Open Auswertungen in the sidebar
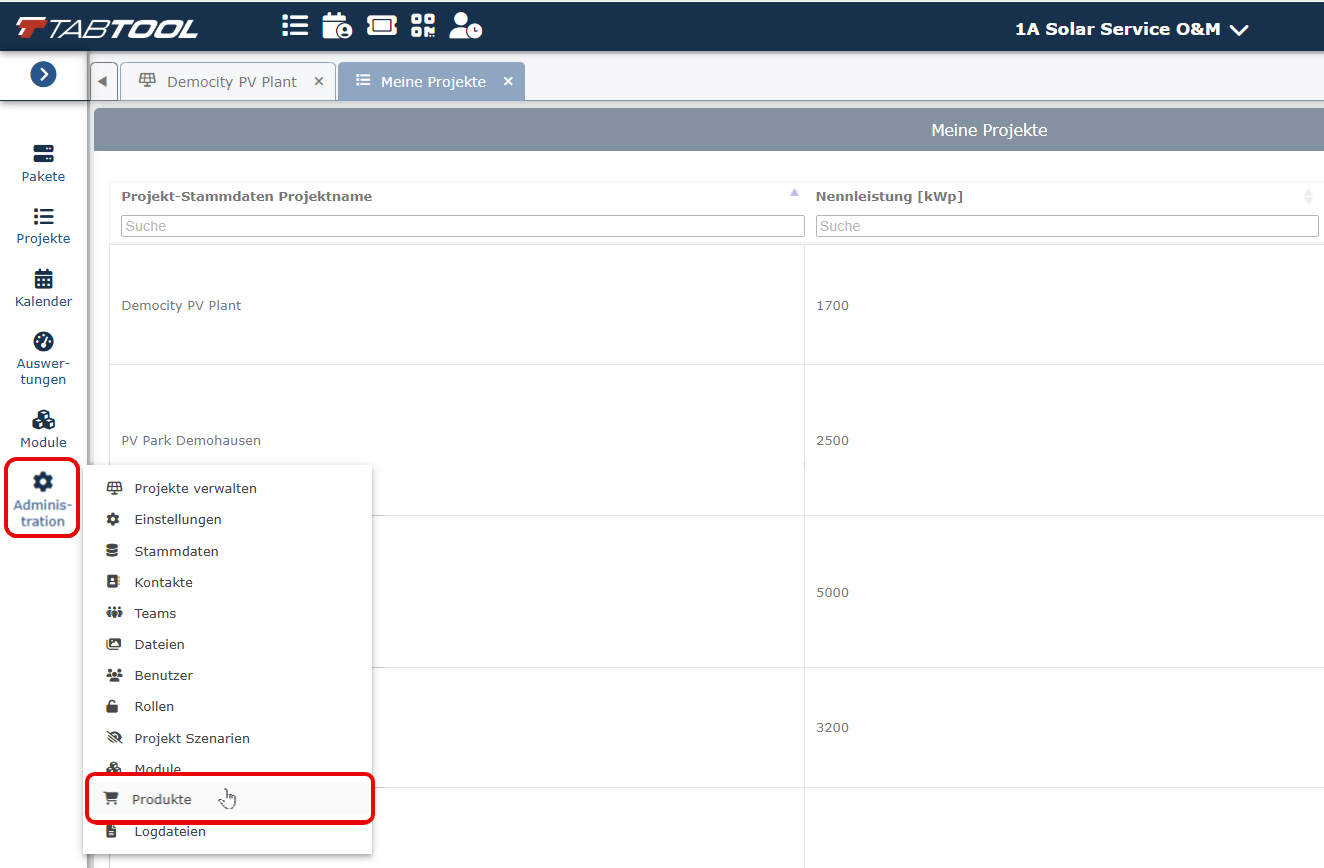The image size is (1324, 868). 43,359
